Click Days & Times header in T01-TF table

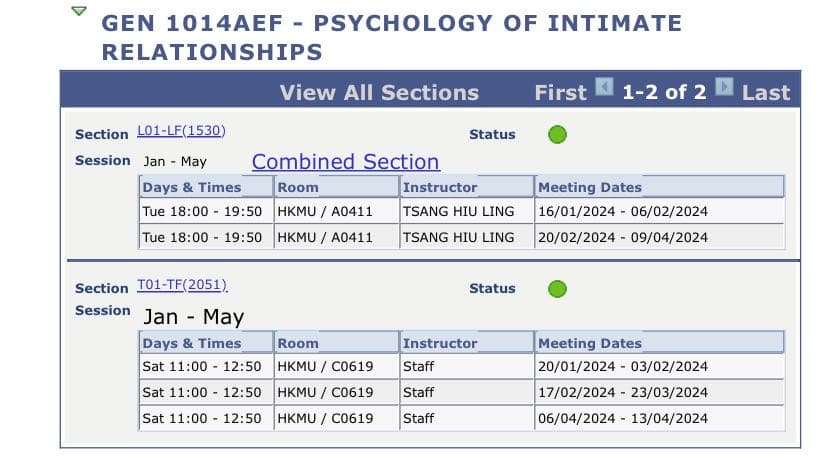click(x=192, y=343)
